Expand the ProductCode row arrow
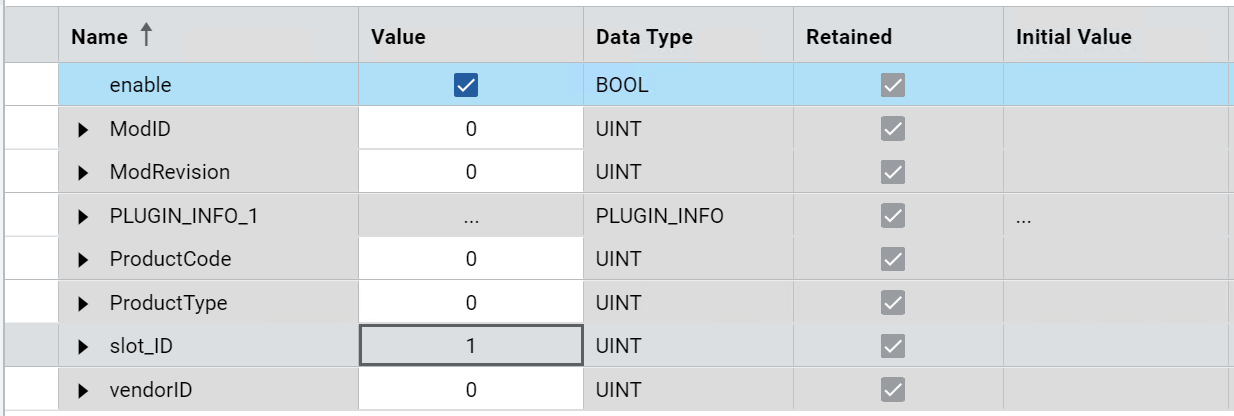The image size is (1234, 416). (x=84, y=260)
